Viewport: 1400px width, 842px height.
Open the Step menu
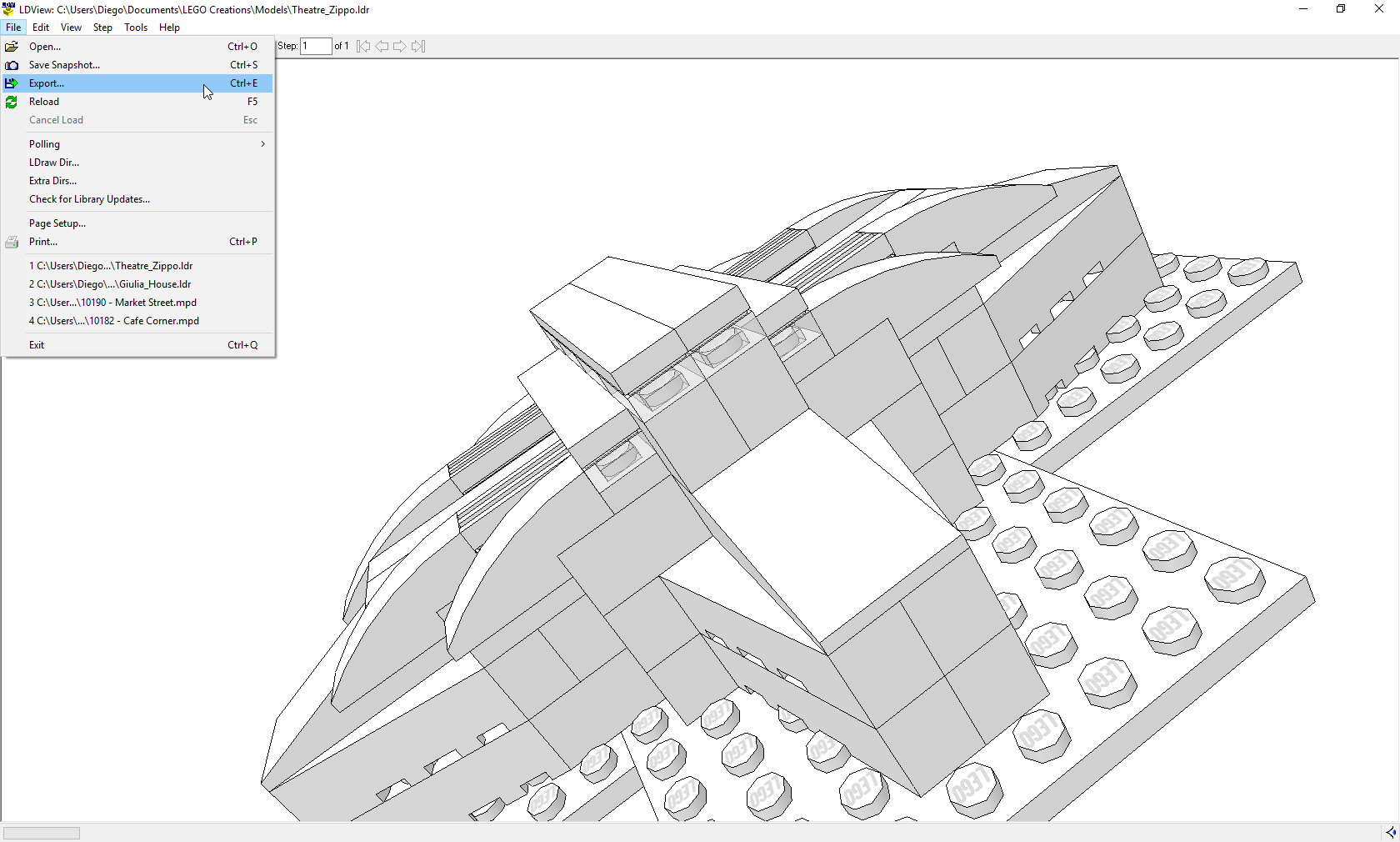pos(102,28)
